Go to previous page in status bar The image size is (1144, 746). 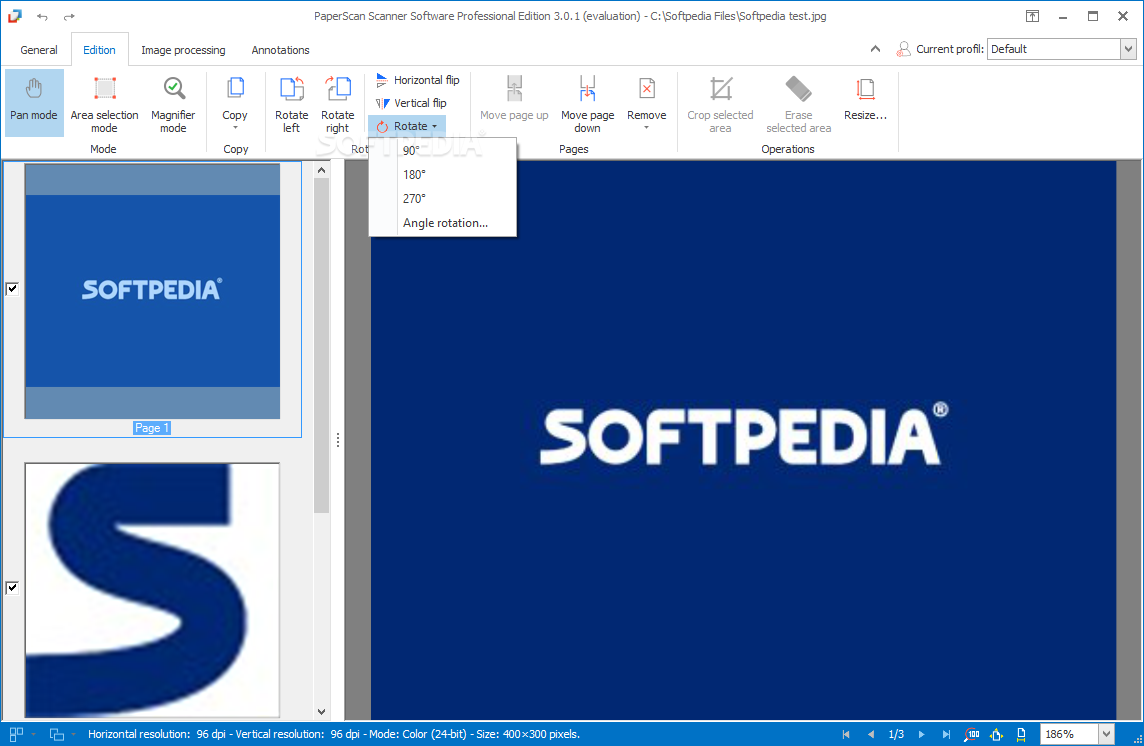[870, 734]
